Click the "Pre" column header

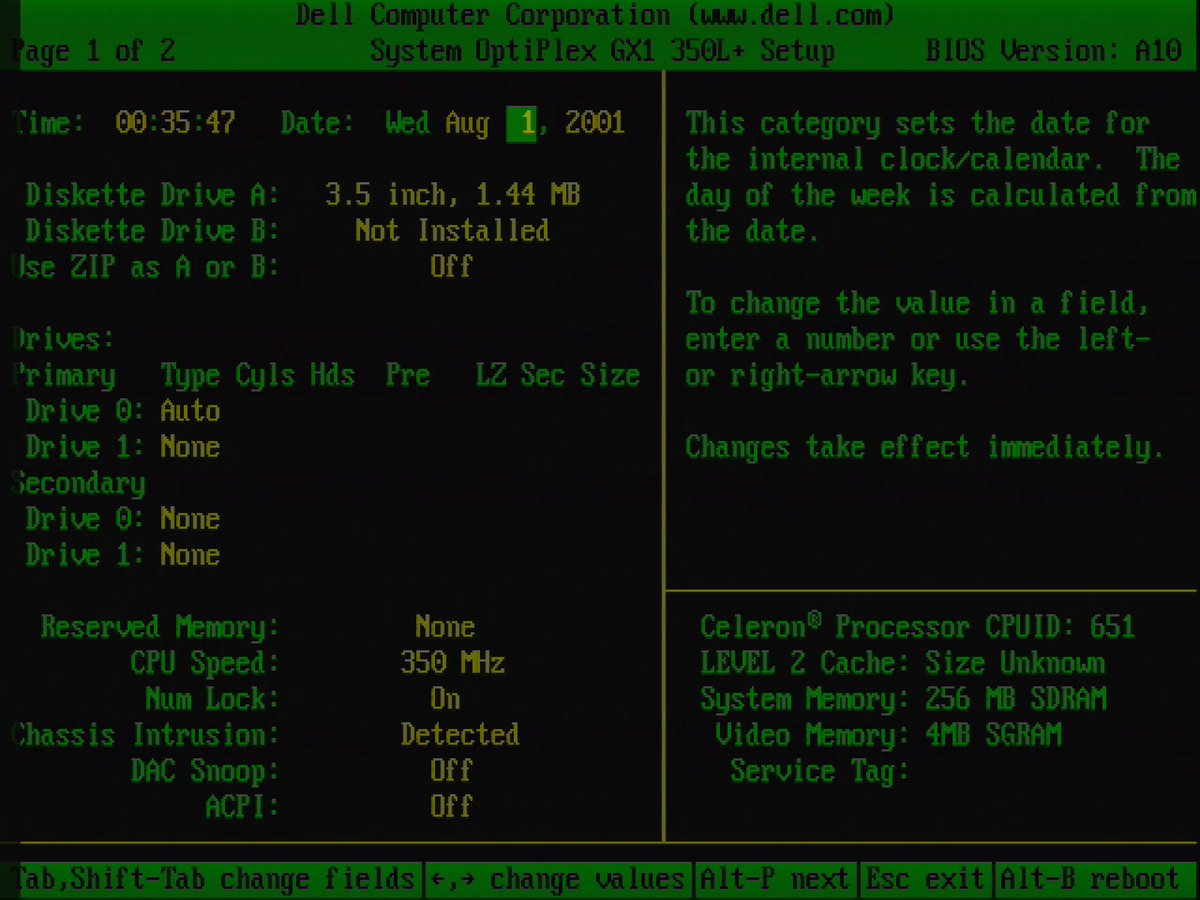(407, 375)
